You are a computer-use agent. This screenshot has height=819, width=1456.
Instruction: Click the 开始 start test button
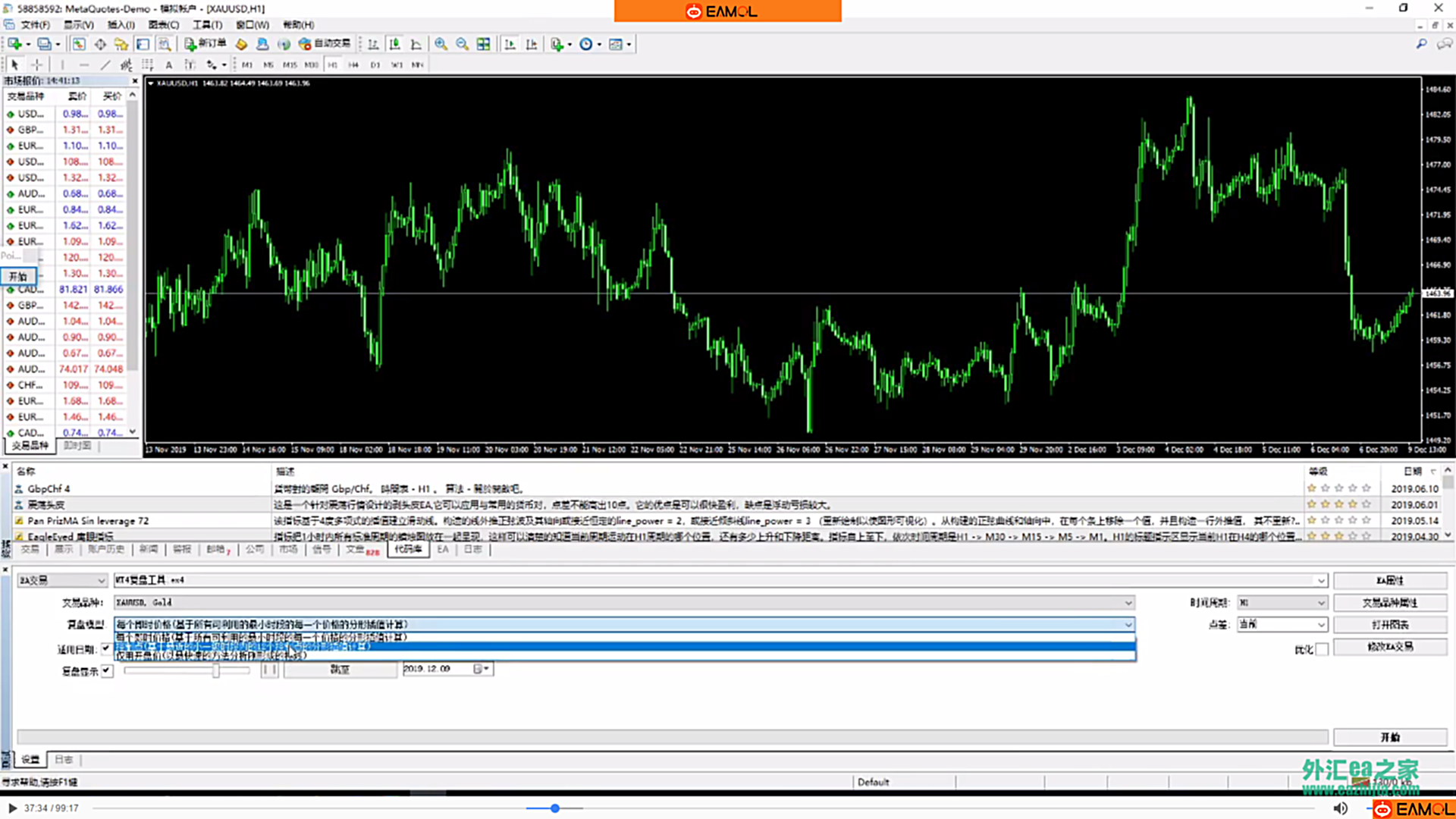1390,737
